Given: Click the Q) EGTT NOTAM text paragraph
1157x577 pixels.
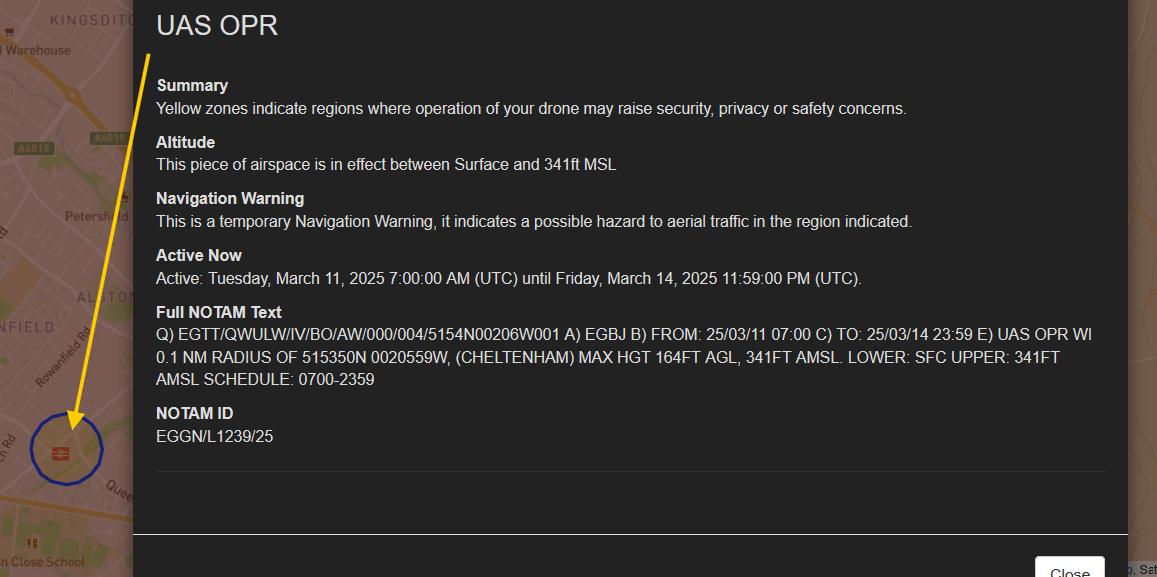Looking at the screenshot, I should click(x=624, y=357).
